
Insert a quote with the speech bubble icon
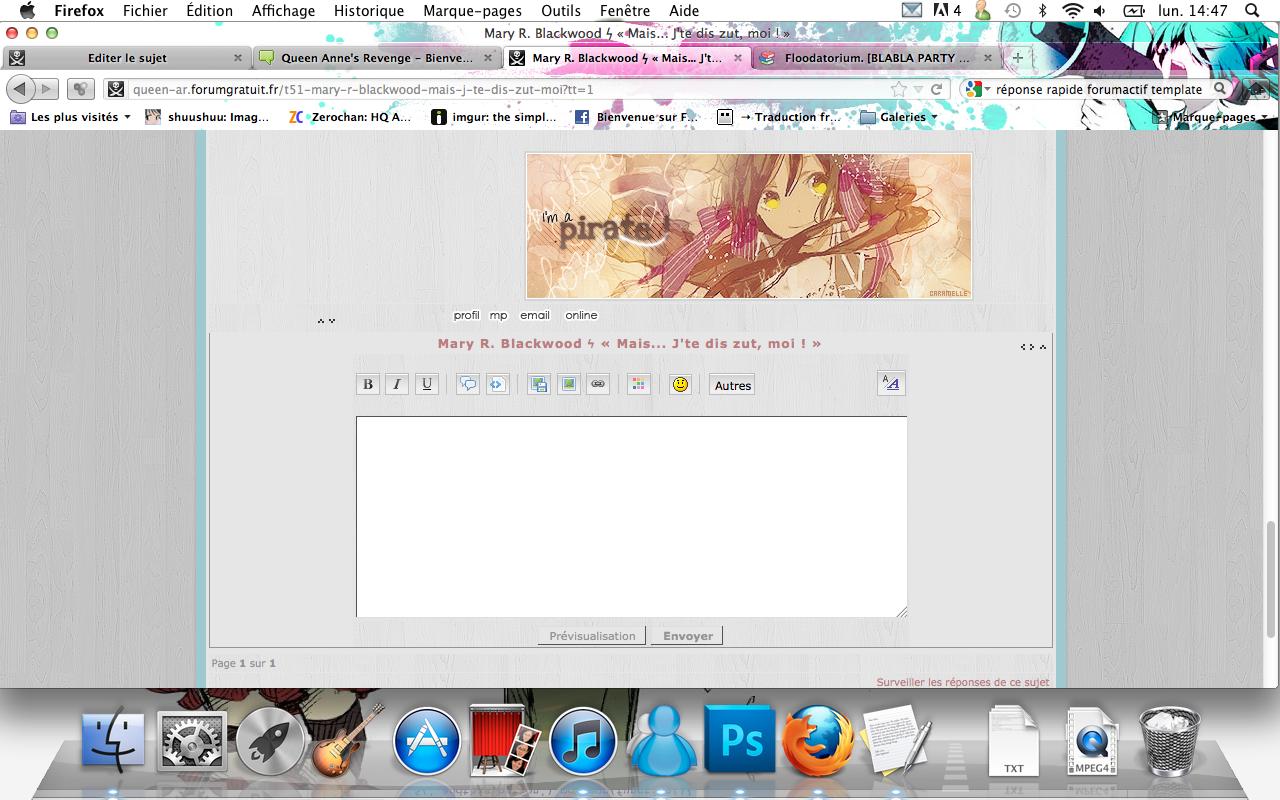coord(468,384)
